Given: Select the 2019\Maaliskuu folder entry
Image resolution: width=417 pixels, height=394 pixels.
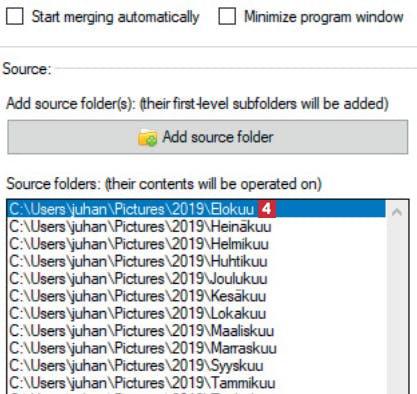Looking at the screenshot, I should pos(196,331).
